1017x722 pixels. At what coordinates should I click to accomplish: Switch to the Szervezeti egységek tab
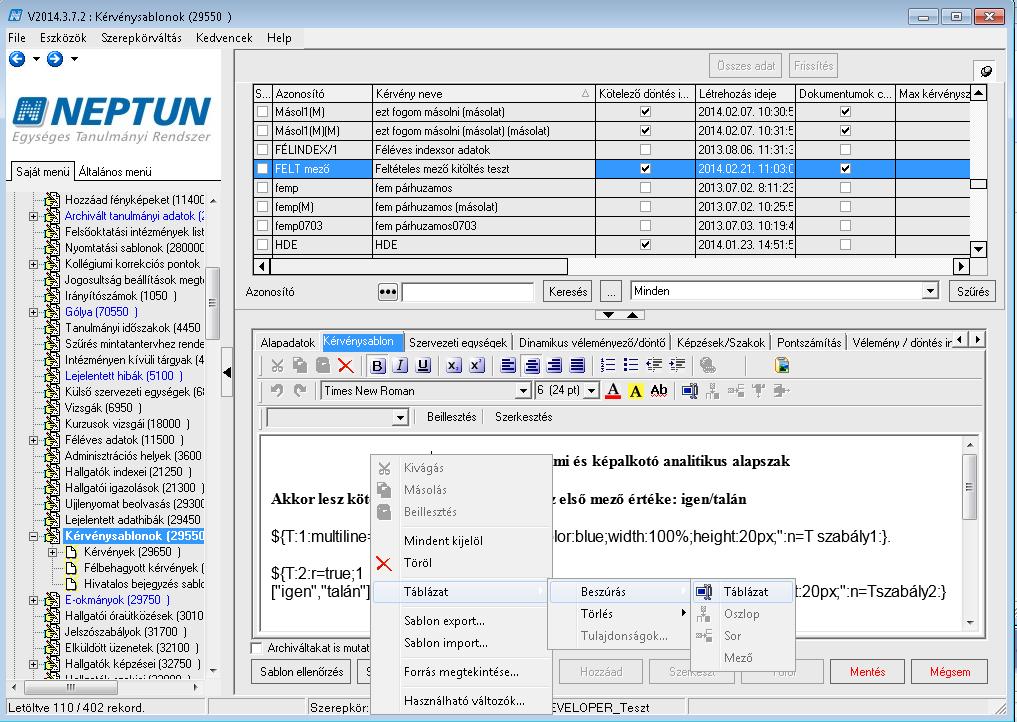(x=458, y=343)
